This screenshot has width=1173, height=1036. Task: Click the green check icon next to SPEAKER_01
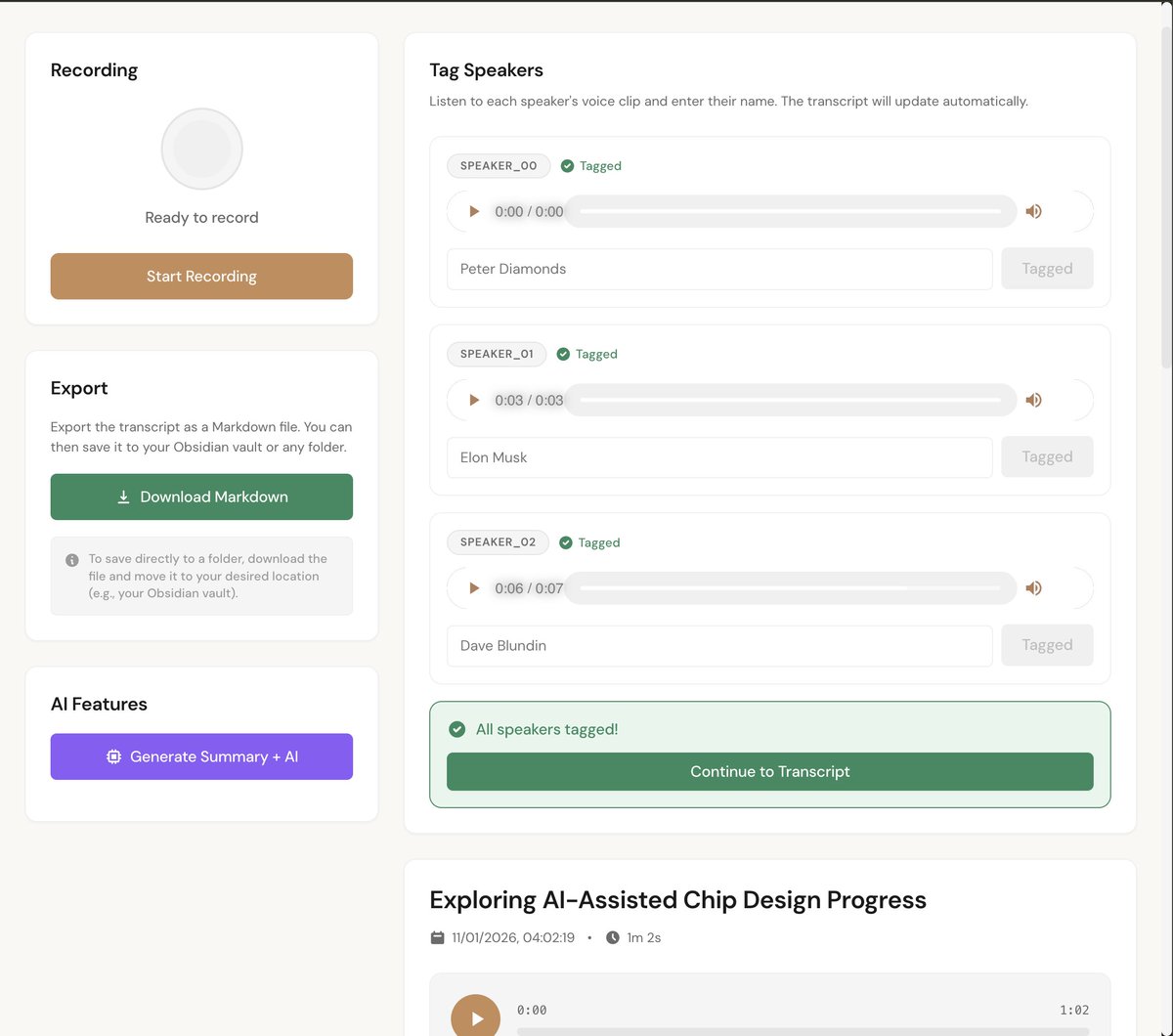(x=563, y=354)
